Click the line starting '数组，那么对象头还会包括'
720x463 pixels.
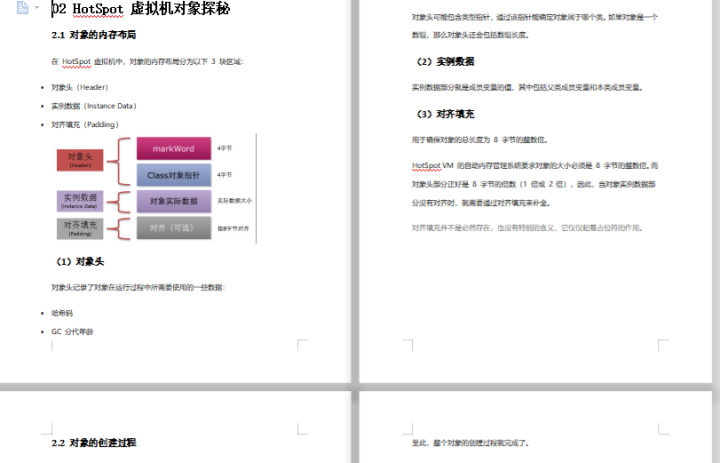point(471,35)
